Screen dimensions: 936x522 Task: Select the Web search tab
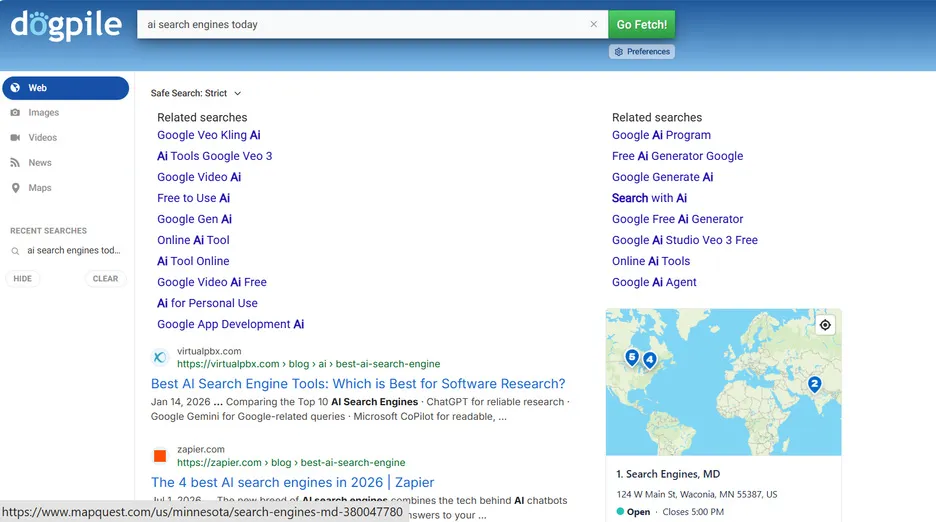66,88
